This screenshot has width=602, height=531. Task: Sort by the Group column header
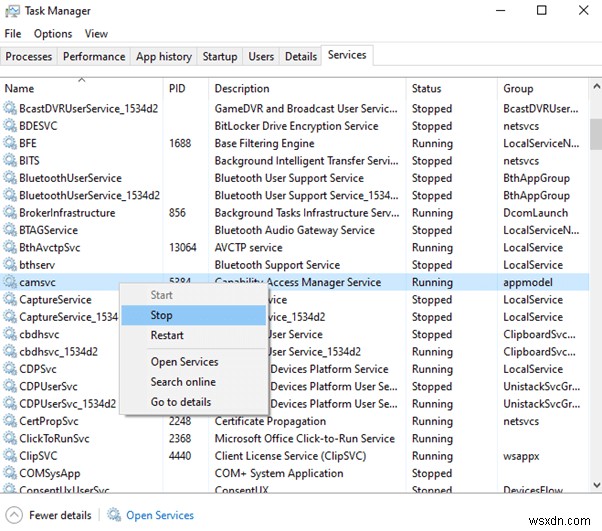coord(543,88)
